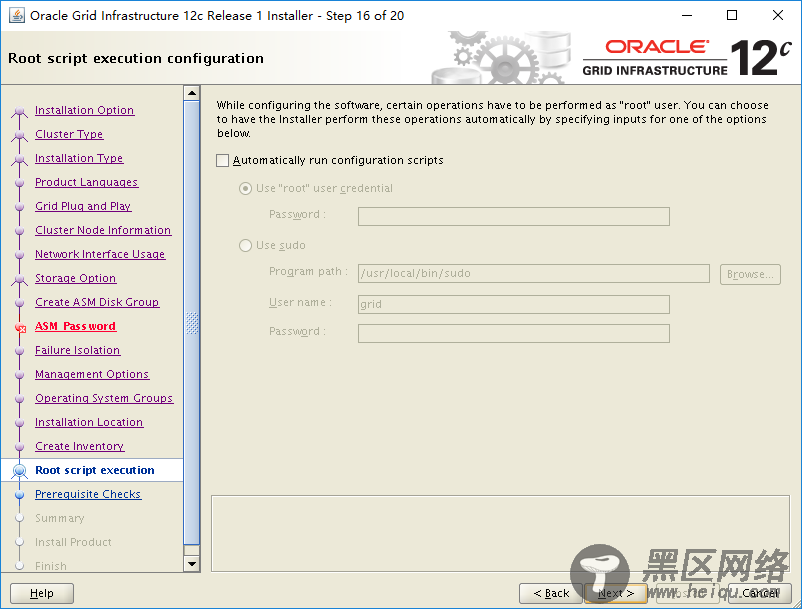
Task: Open the Network Interface Usage step
Action: pyautogui.click(x=100, y=254)
